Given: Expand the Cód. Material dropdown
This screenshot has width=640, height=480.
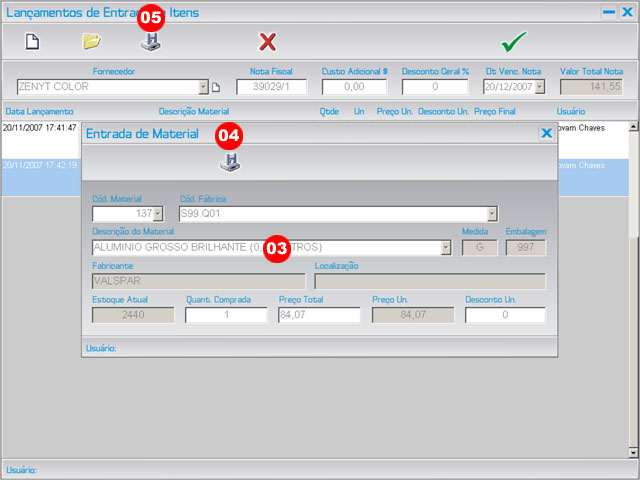Looking at the screenshot, I should pyautogui.click(x=157, y=213).
